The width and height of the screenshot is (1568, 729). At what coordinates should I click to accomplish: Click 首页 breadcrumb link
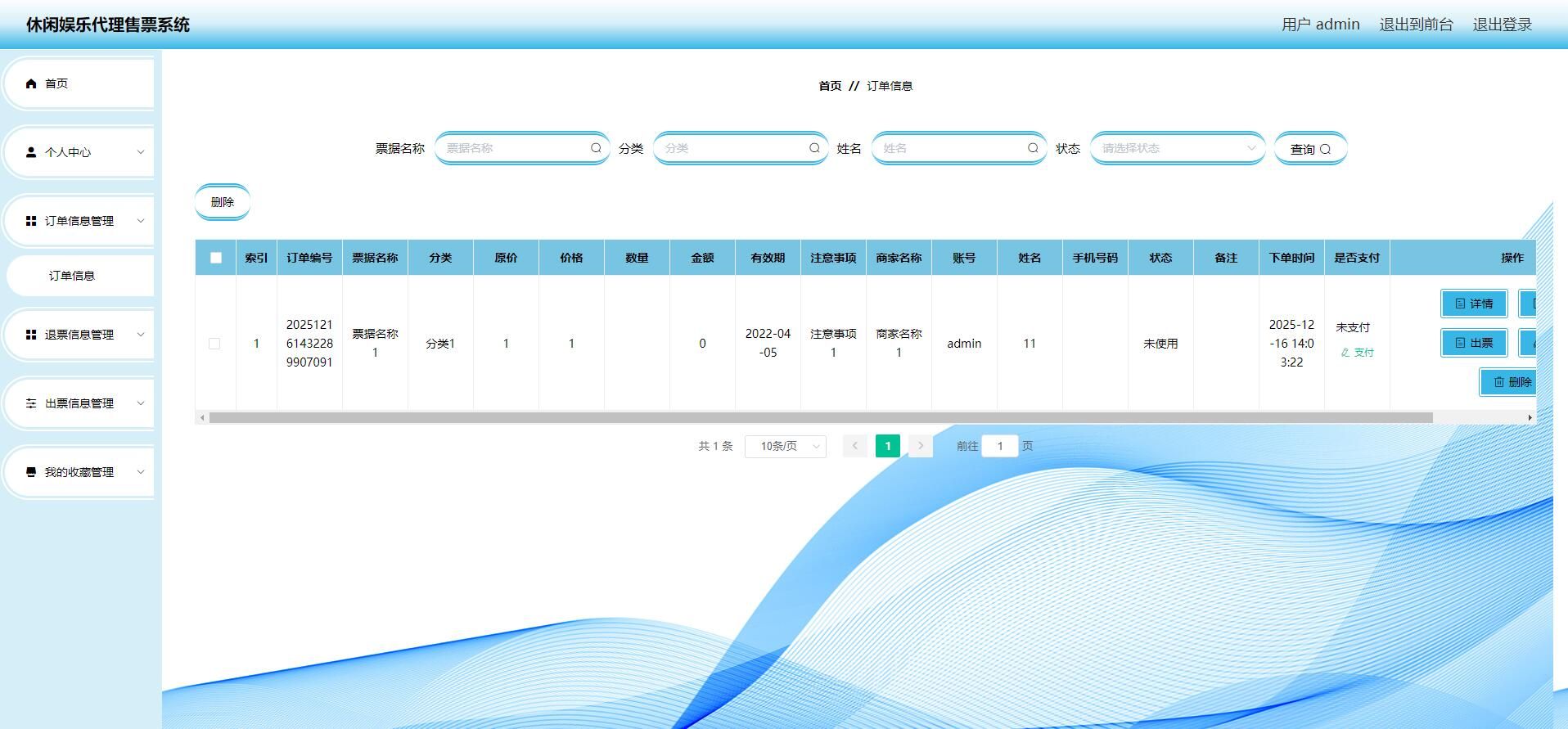pos(830,86)
